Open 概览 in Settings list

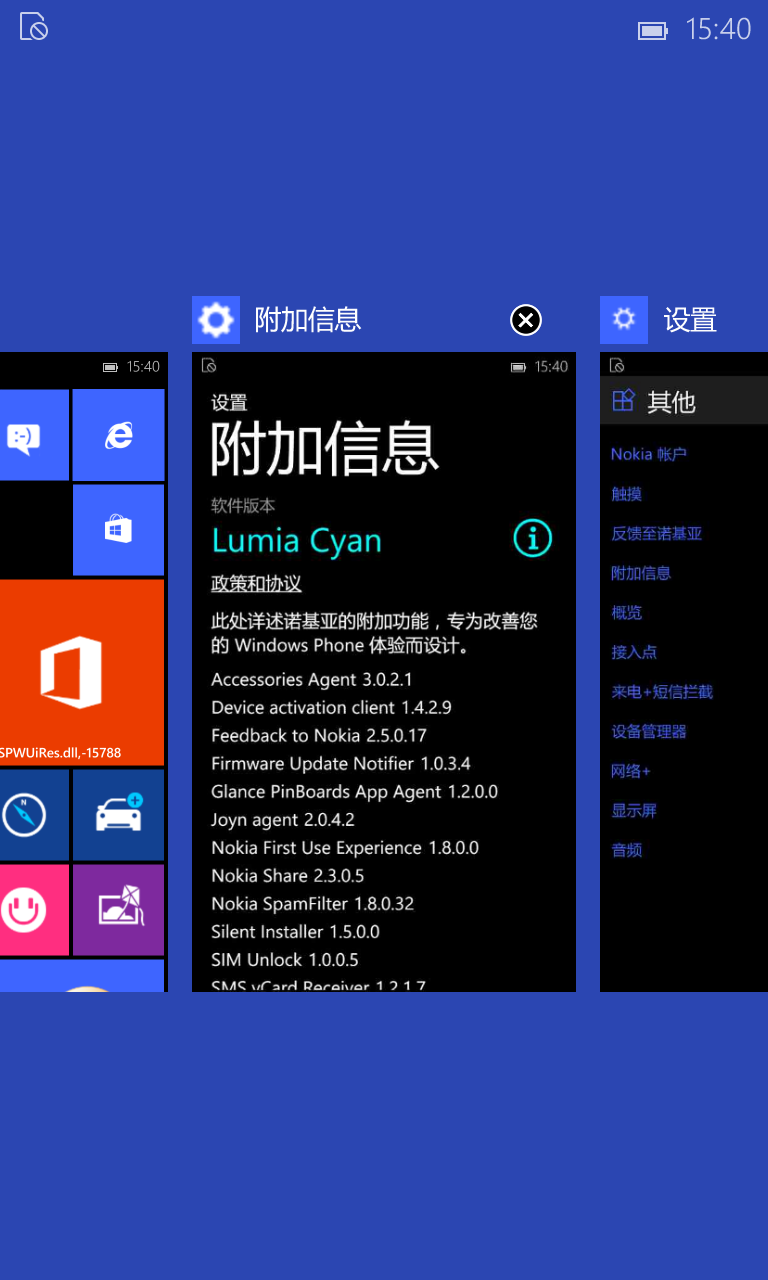627,612
